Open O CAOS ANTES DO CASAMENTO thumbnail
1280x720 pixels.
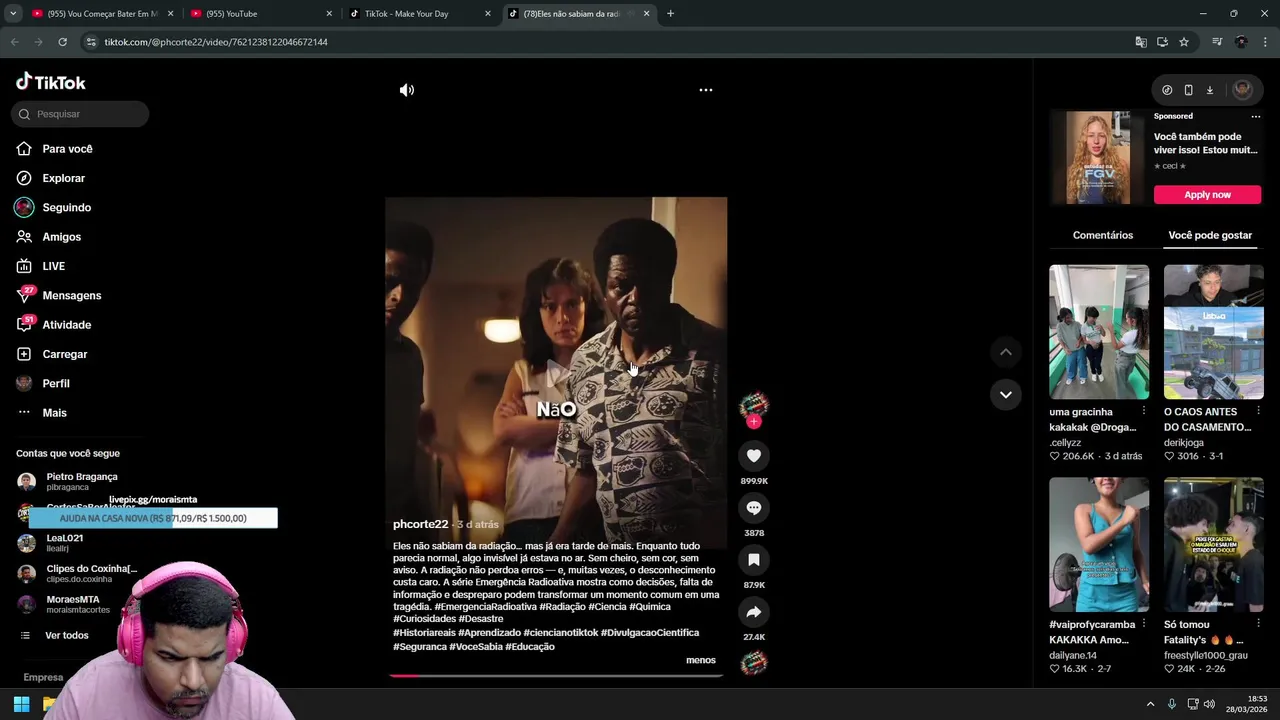point(1213,332)
